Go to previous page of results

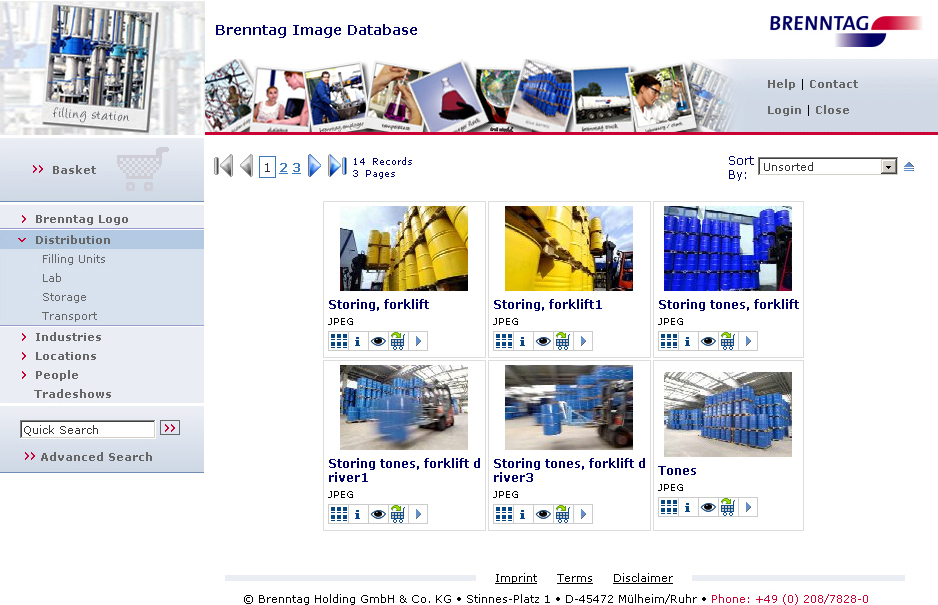(x=246, y=166)
